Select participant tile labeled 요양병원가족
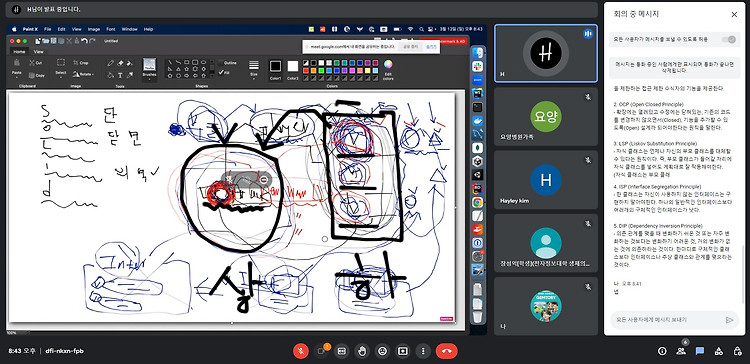Screen dimensions: 750x364 (x=546, y=117)
